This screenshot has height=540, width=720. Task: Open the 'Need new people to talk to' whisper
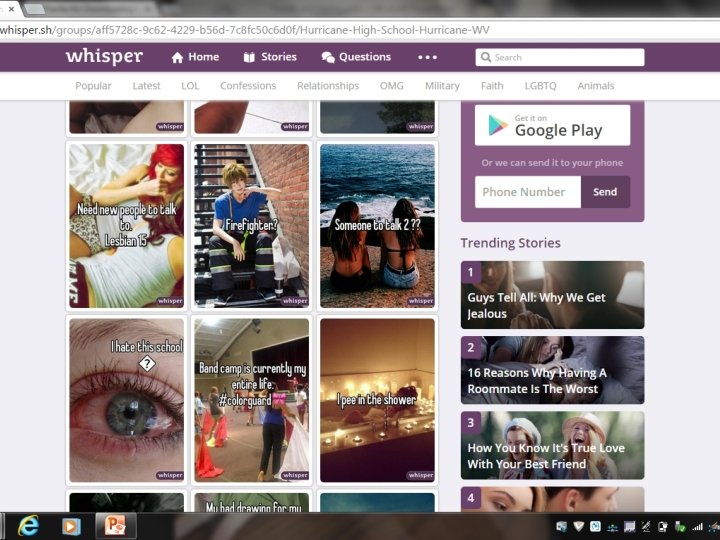point(127,226)
